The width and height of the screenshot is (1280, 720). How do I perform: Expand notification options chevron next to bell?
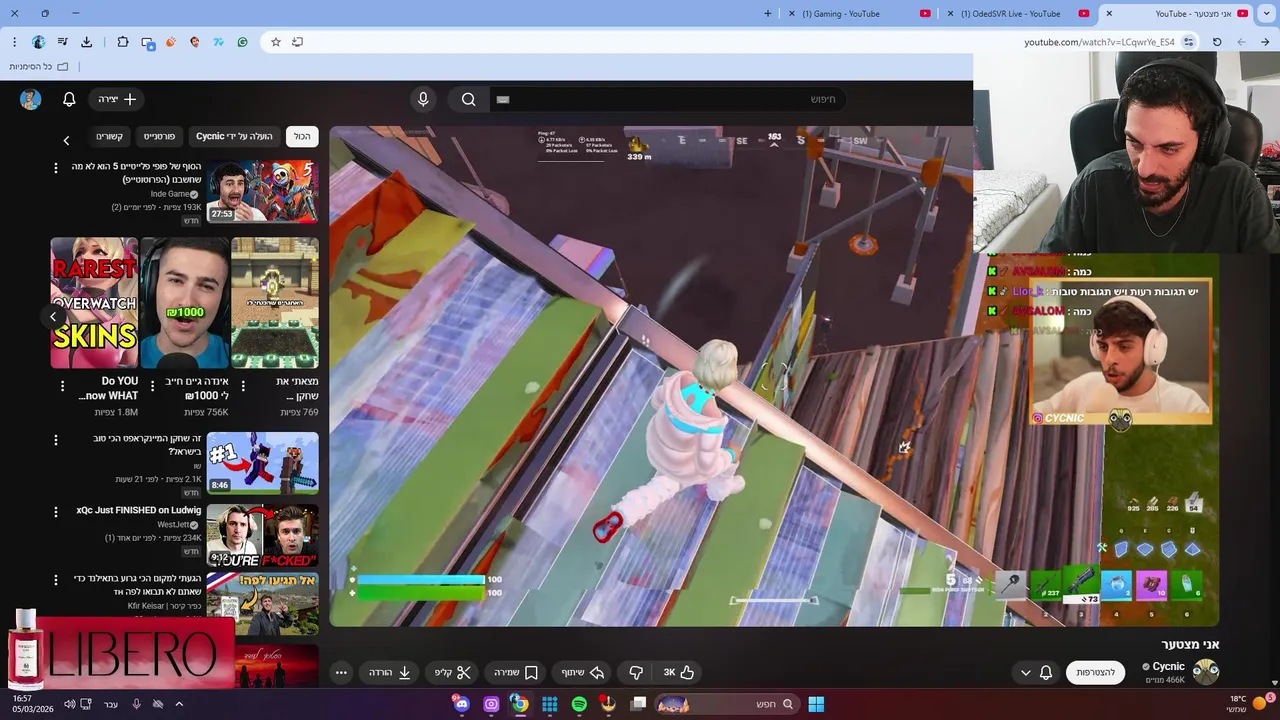pos(1025,673)
